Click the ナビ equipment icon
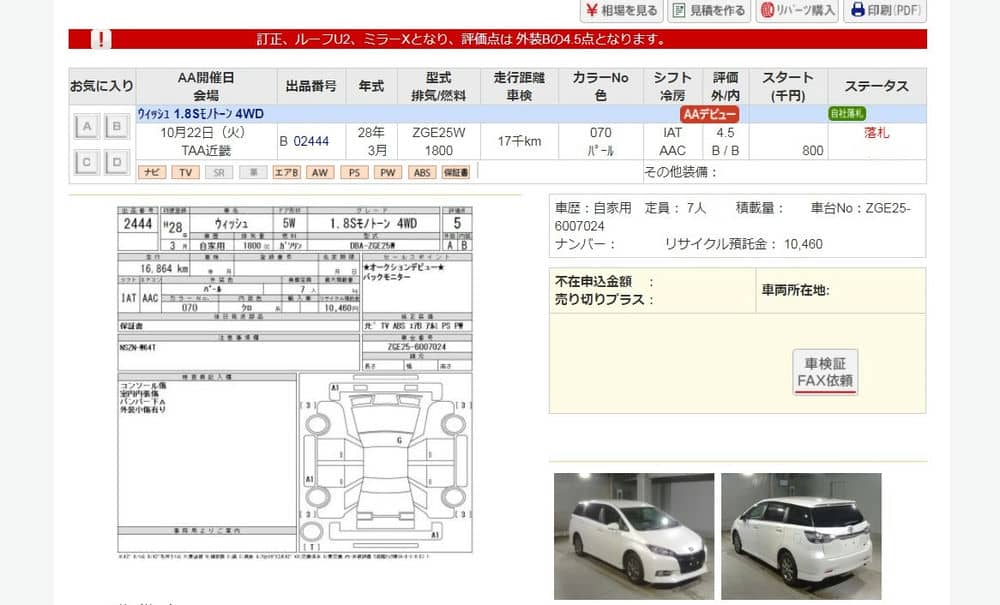Viewport: 1000px width, 605px height. coord(152,172)
